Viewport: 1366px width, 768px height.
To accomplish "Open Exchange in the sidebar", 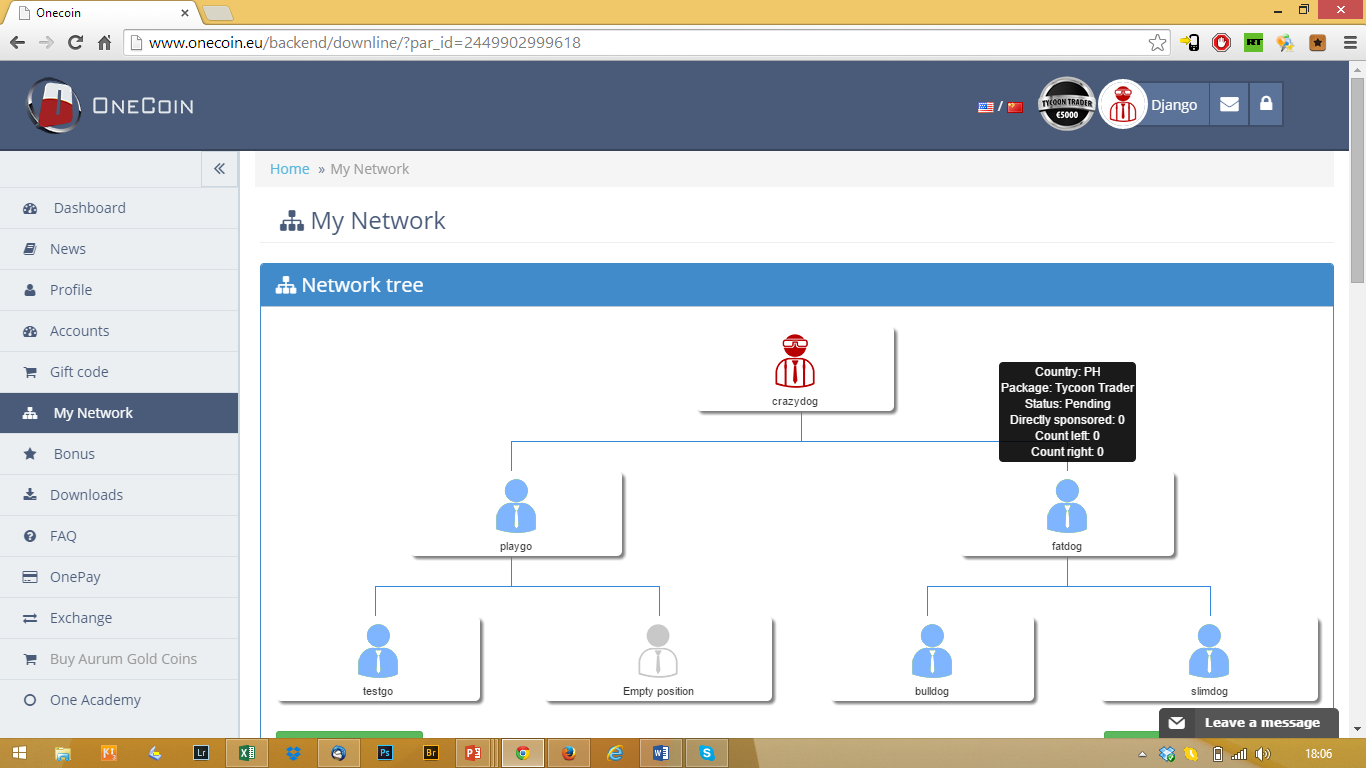I will pos(119,618).
